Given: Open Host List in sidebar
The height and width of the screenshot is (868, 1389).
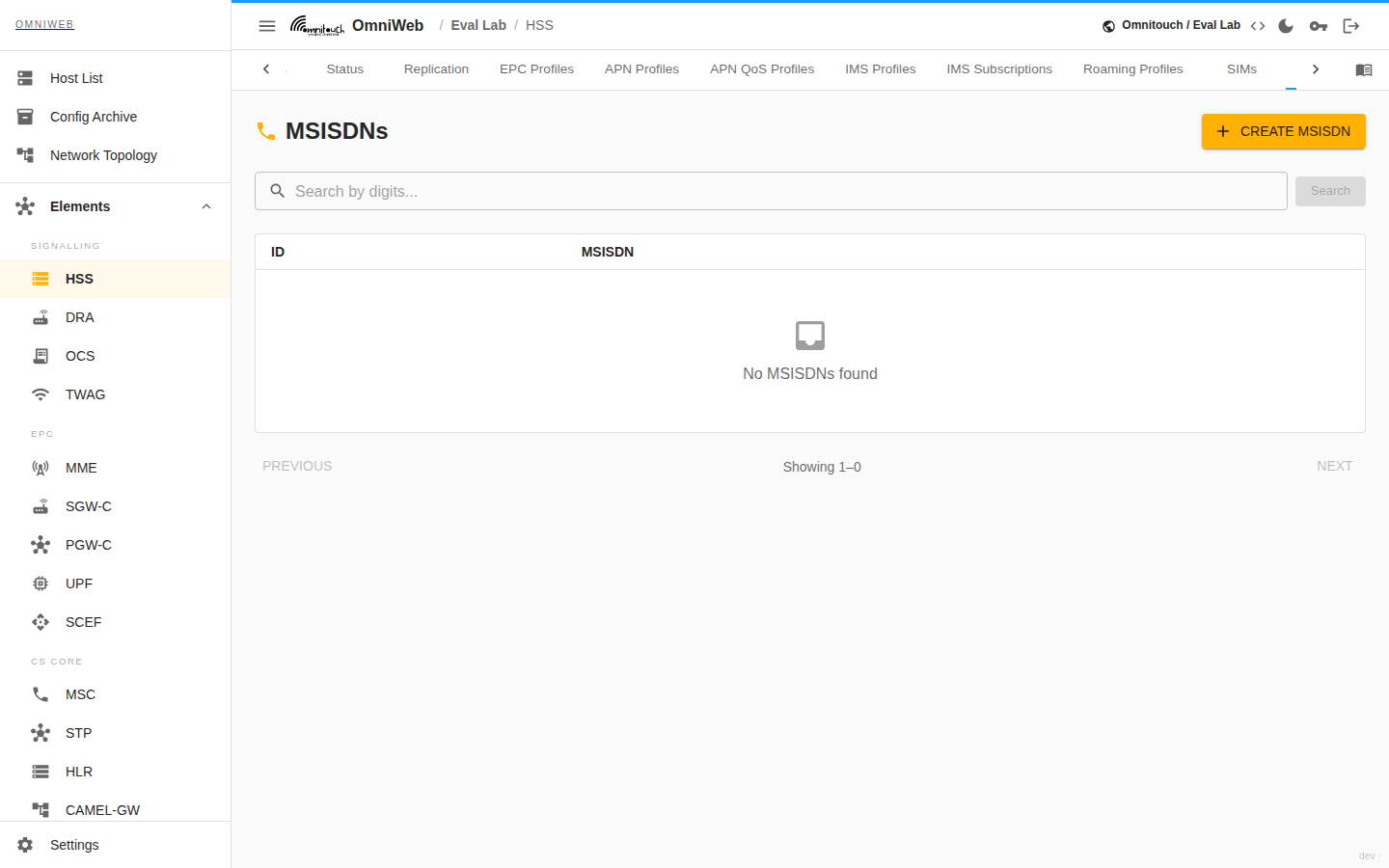Looking at the screenshot, I should [x=116, y=78].
